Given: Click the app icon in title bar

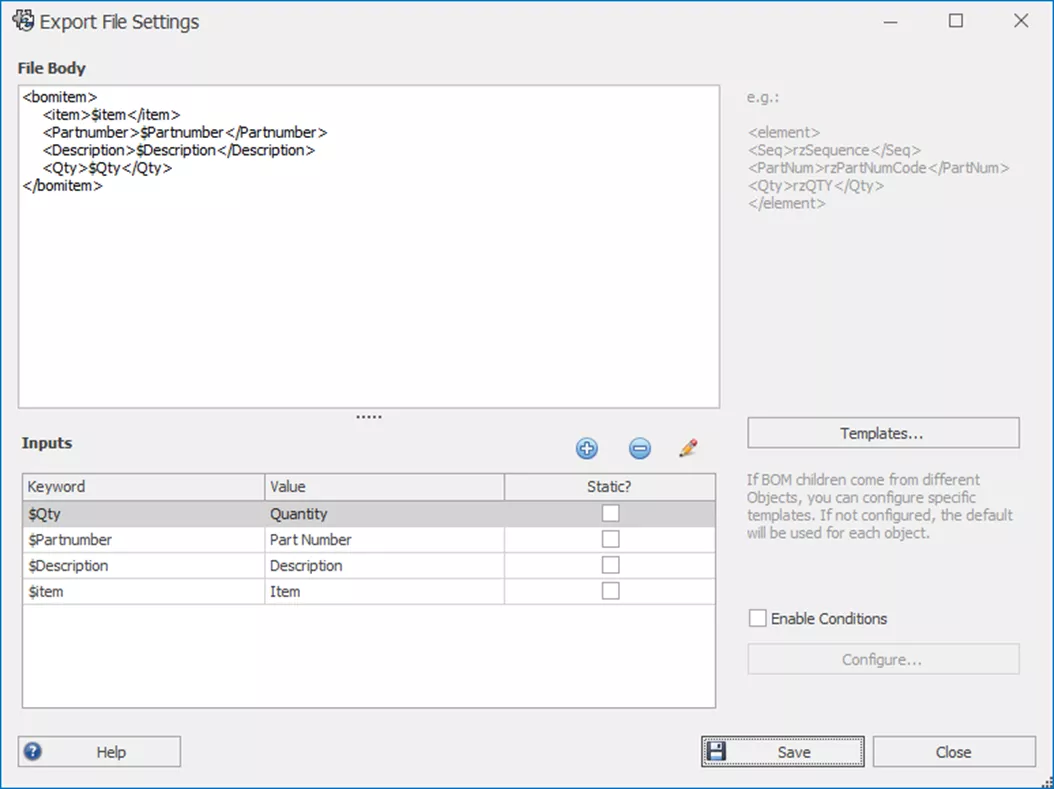Looking at the screenshot, I should [22, 21].
